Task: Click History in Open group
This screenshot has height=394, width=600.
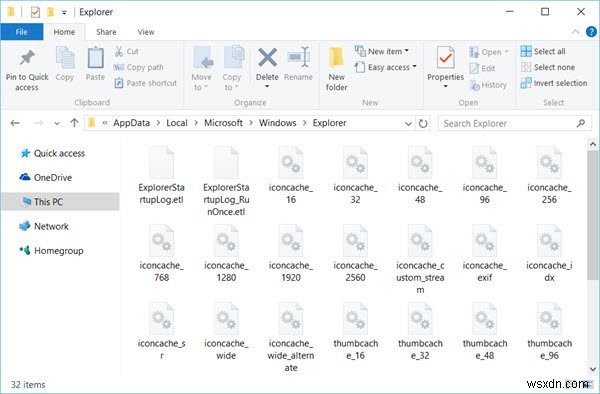Action: click(x=488, y=85)
